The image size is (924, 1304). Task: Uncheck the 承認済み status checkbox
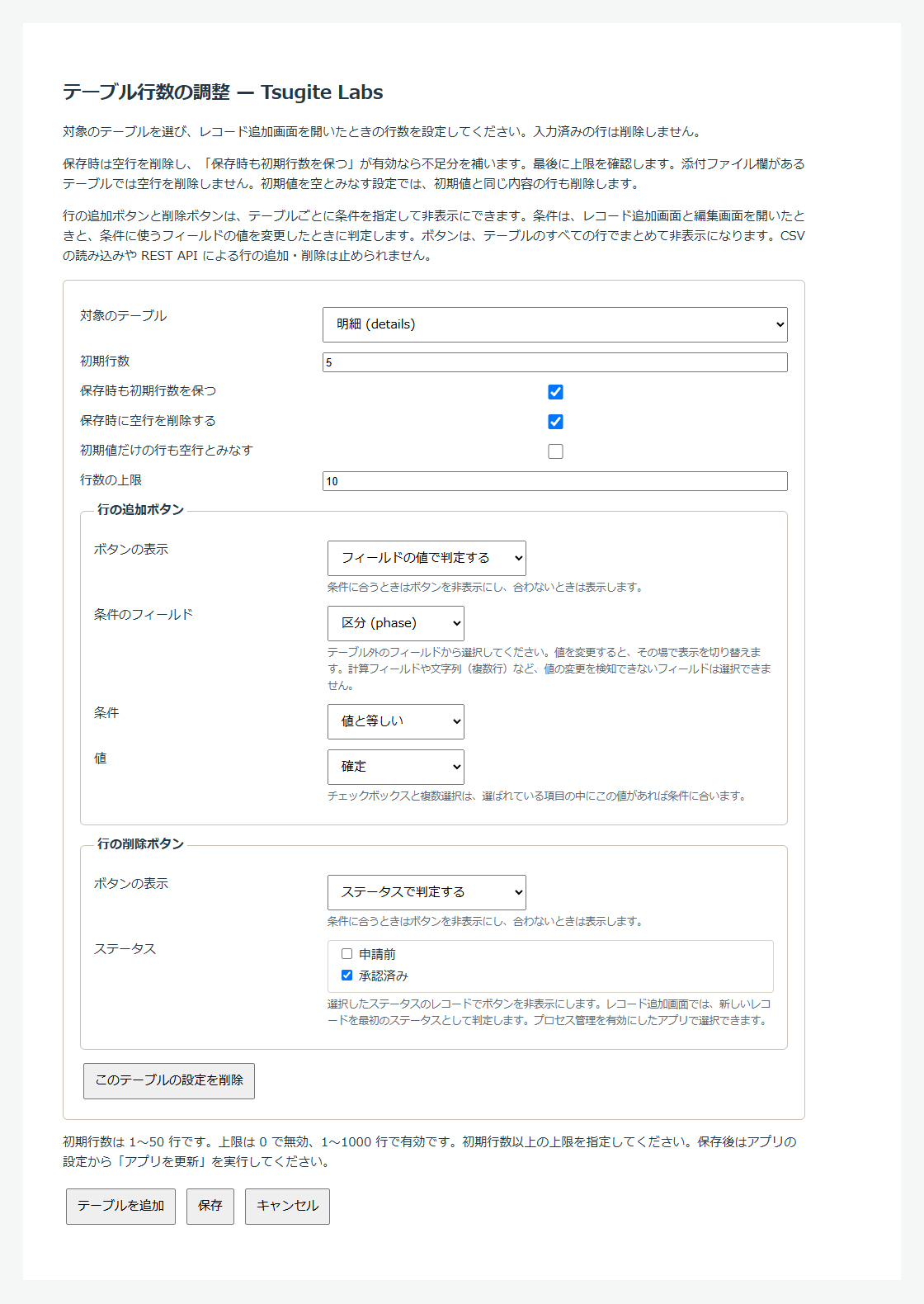point(346,976)
